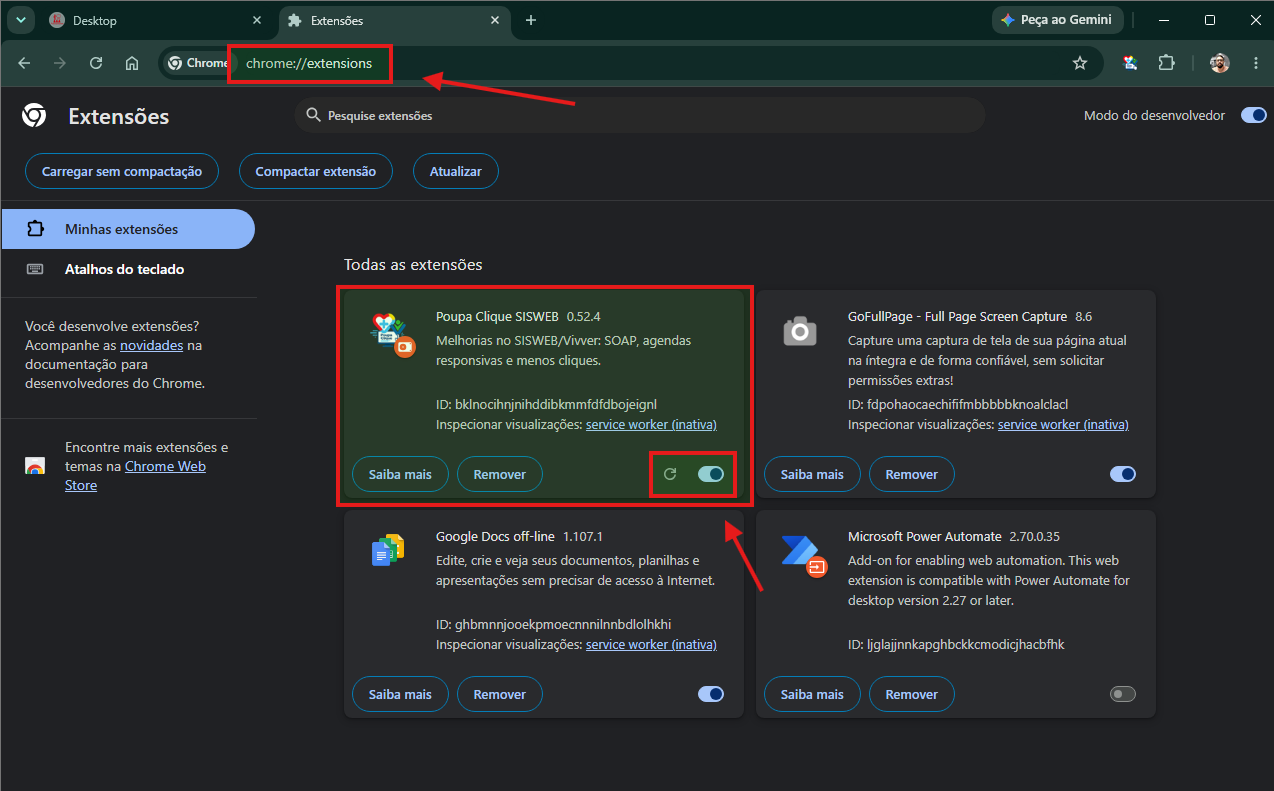Close the Desktop tab

[257, 20]
